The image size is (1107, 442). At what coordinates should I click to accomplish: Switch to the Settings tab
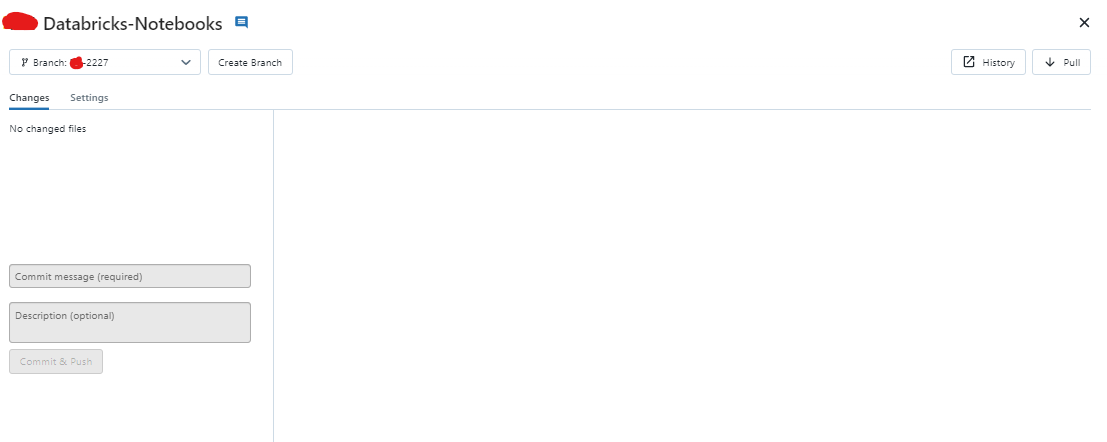89,98
